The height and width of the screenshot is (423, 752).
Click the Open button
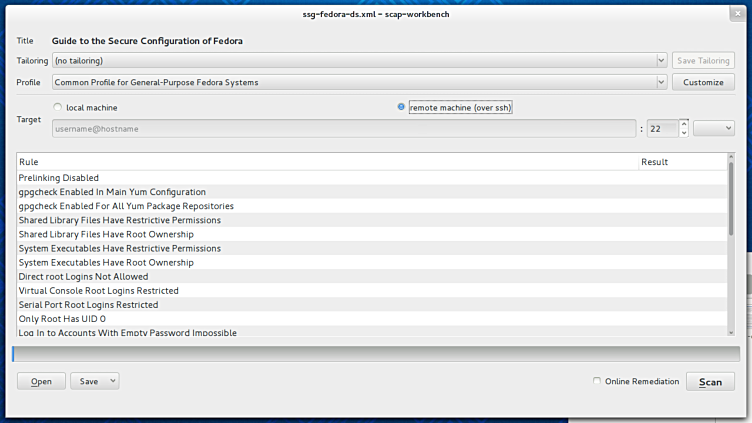tap(41, 381)
